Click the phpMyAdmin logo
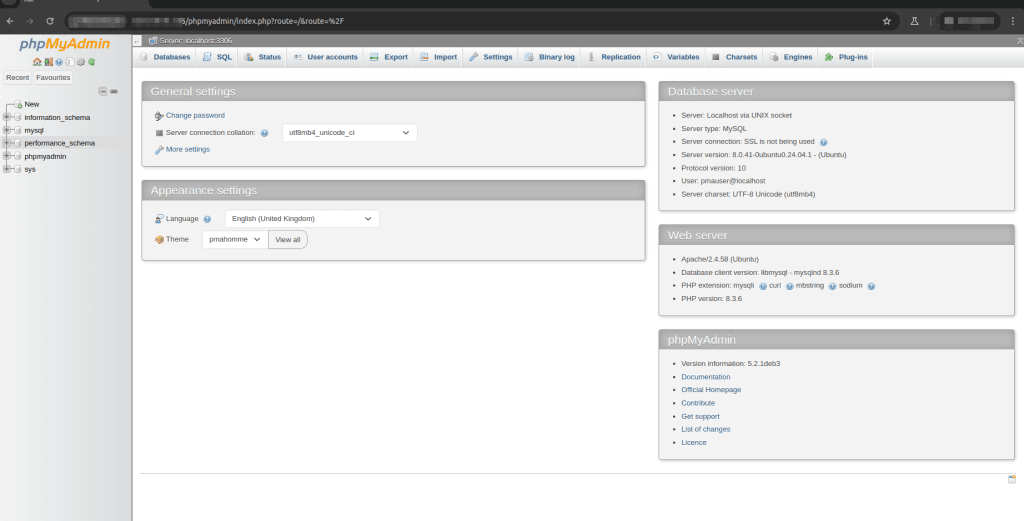Image resolution: width=1024 pixels, height=521 pixels. (x=65, y=44)
